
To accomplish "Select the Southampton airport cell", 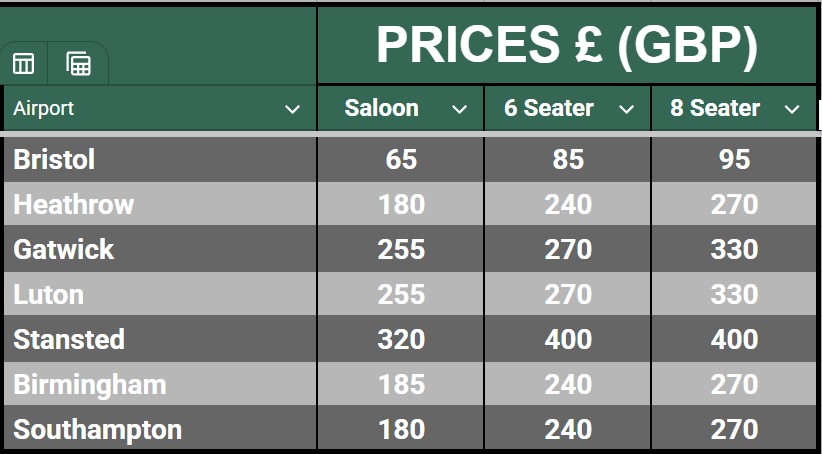I will pos(98,430).
